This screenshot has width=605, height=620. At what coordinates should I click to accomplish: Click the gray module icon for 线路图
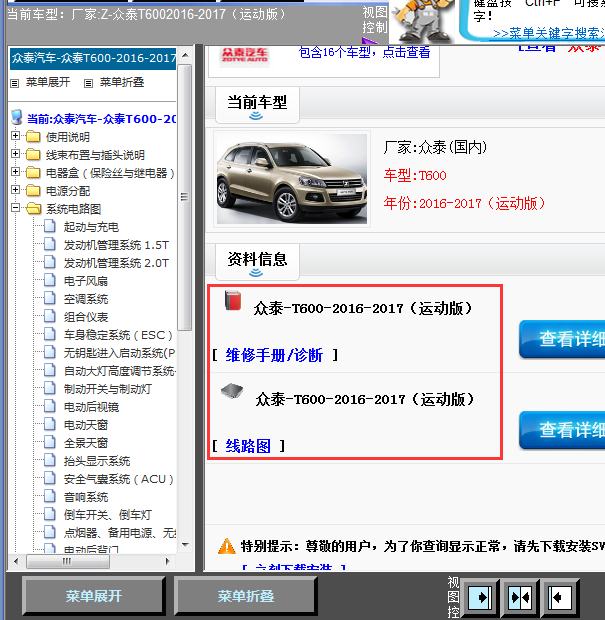[x=232, y=391]
